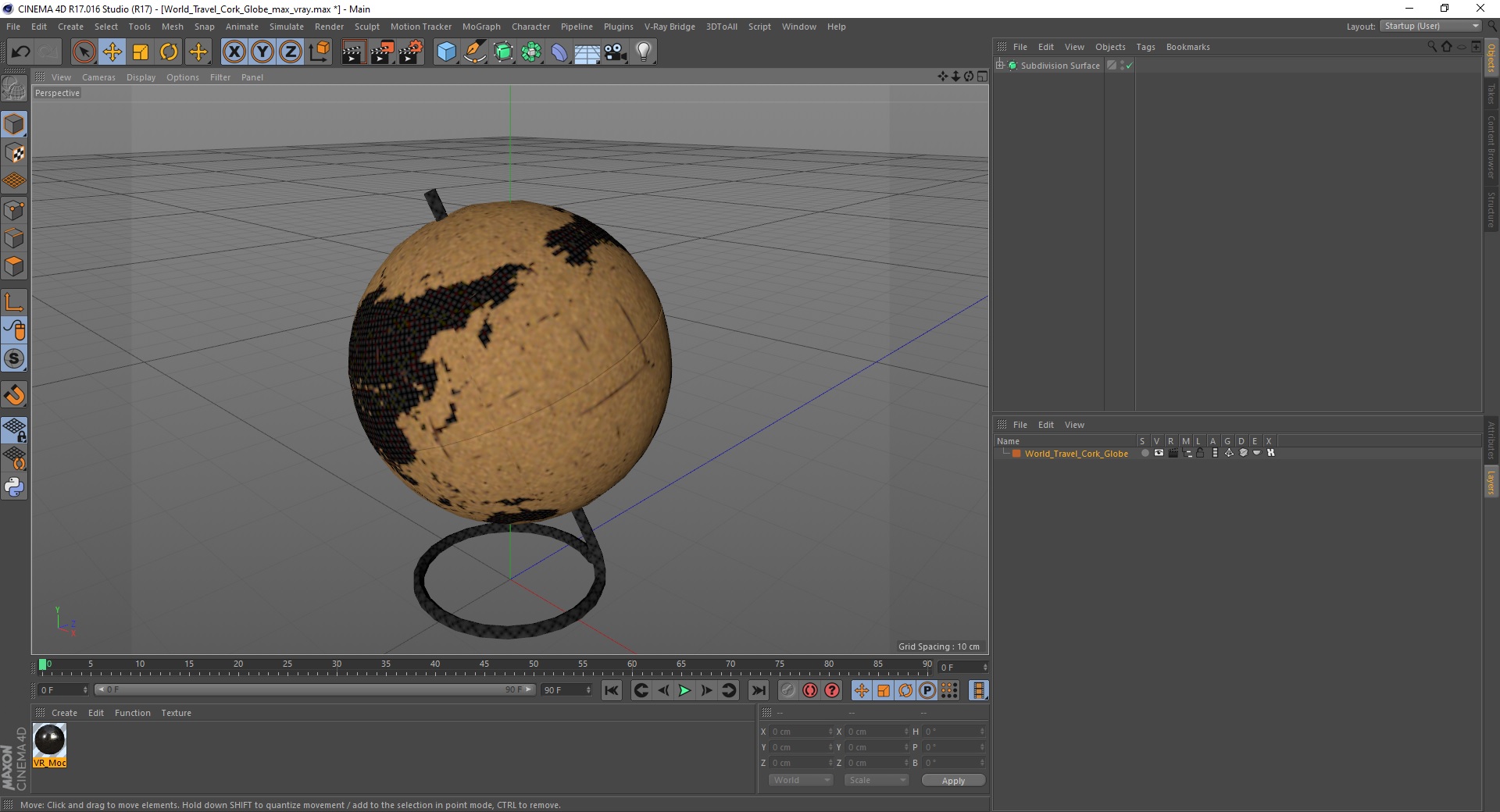This screenshot has height=812, width=1500.
Task: Toggle Z axis lock
Action: pos(291,52)
